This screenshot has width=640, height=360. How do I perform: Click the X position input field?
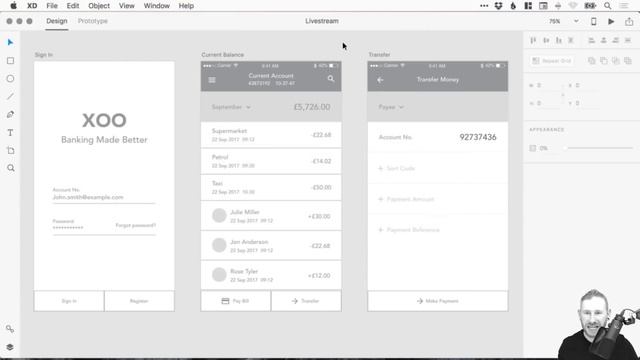pos(584,85)
